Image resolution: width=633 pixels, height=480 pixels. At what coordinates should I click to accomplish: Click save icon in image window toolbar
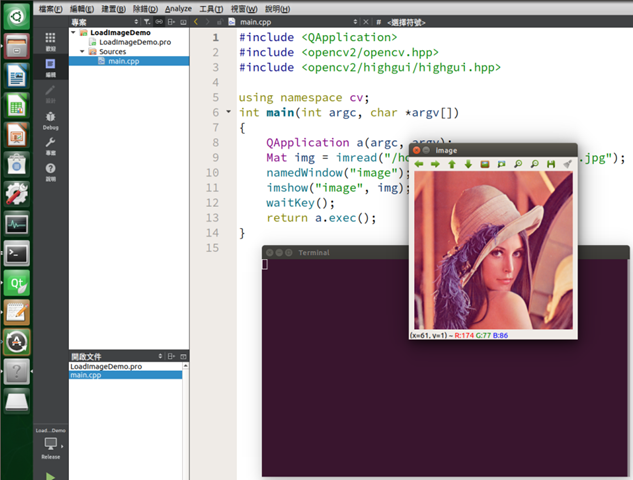[x=551, y=164]
